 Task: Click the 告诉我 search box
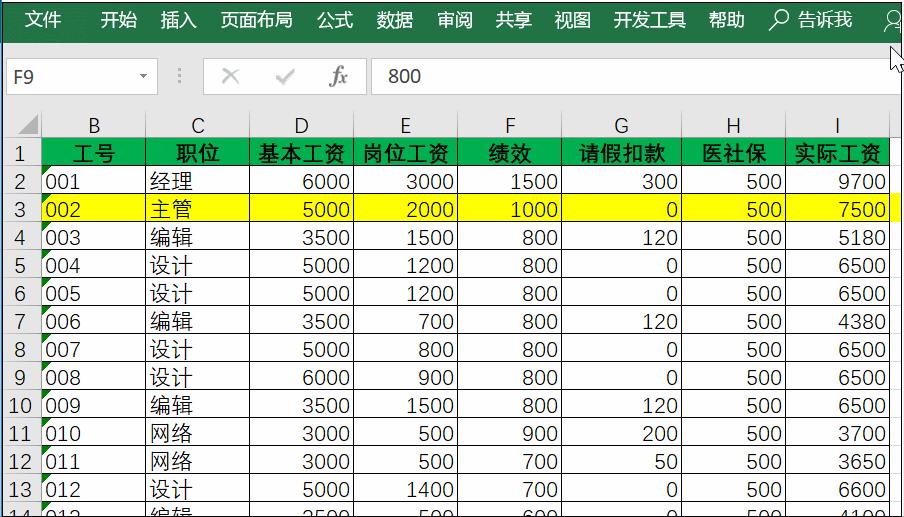pyautogui.click(x=824, y=20)
